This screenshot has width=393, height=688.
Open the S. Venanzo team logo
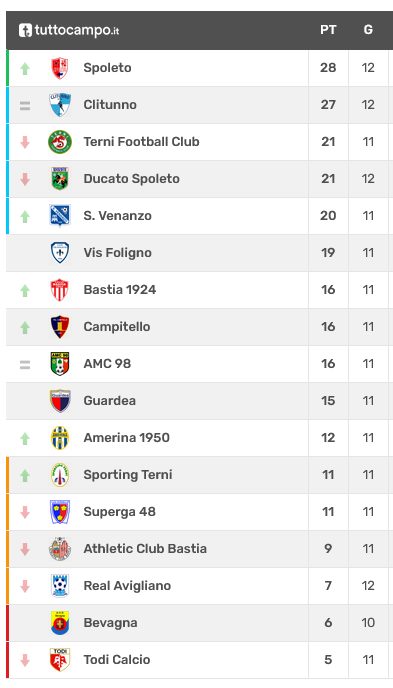click(x=60, y=215)
